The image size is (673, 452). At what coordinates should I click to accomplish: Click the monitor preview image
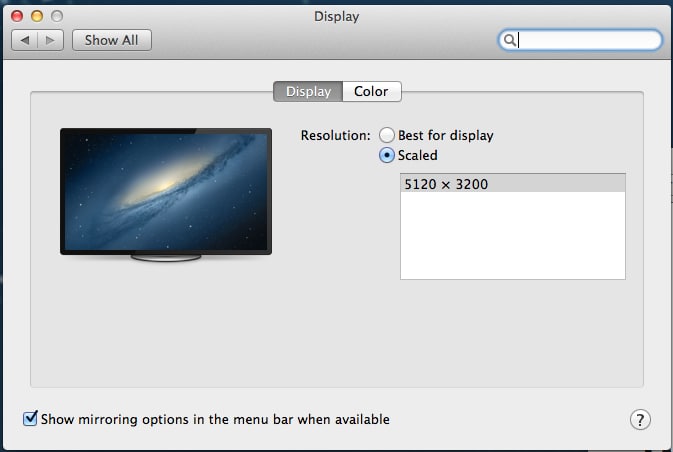(x=166, y=194)
